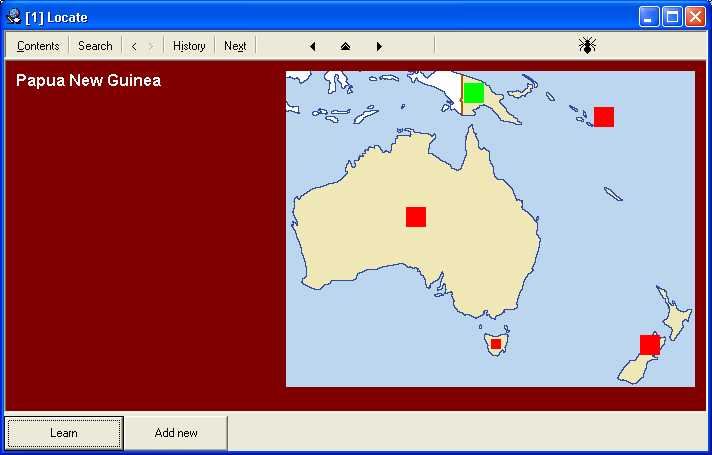712x455 pixels.
Task: Click the up triangle navigation arrow
Action: click(345, 46)
